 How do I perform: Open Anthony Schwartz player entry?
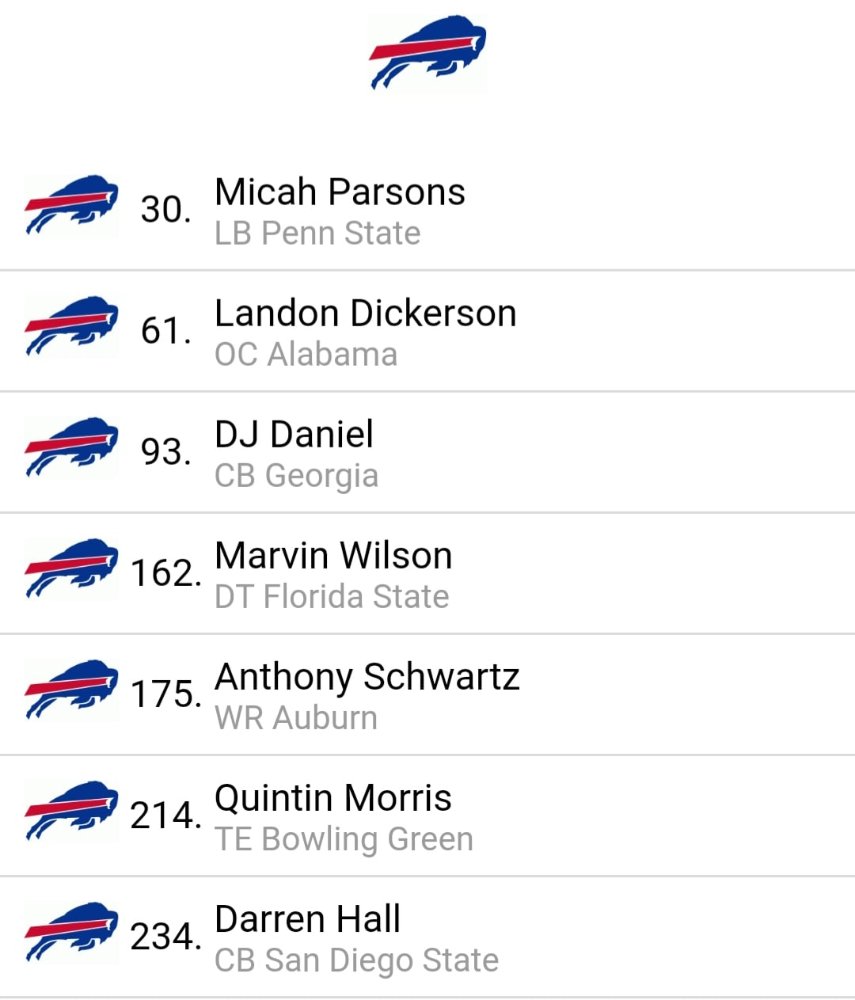coord(427,695)
